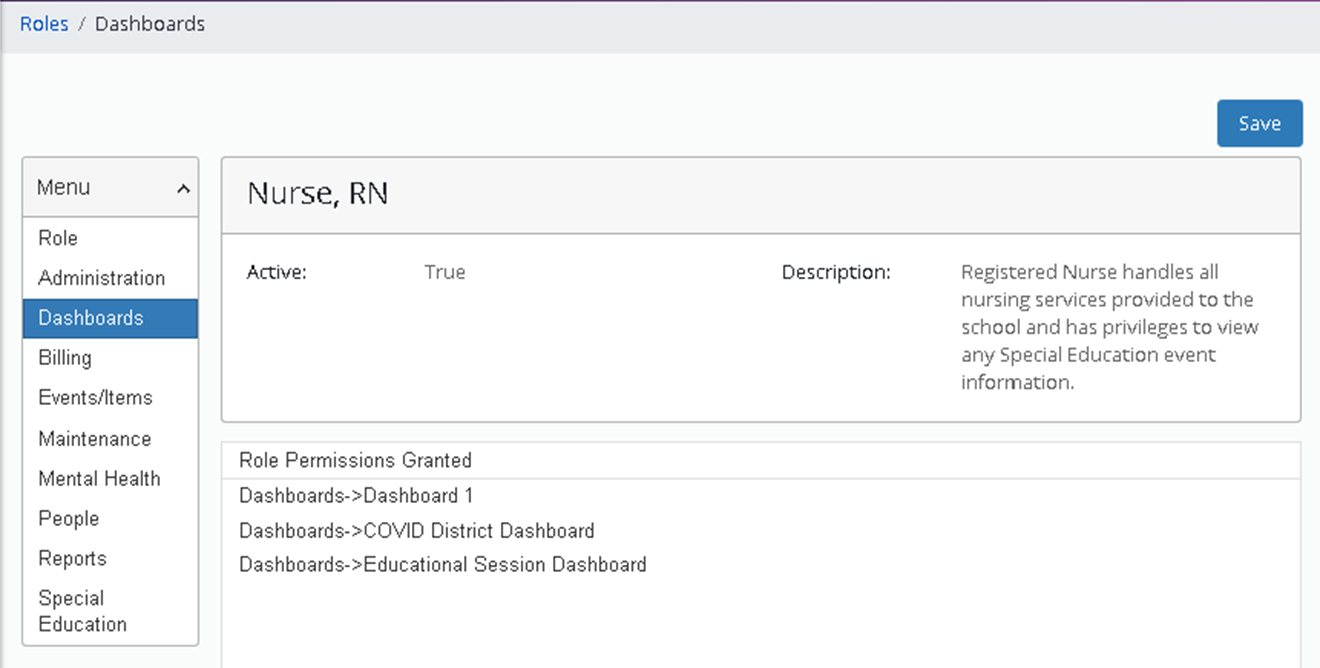Open the Mental Health section
The height and width of the screenshot is (668, 1320).
(99, 478)
